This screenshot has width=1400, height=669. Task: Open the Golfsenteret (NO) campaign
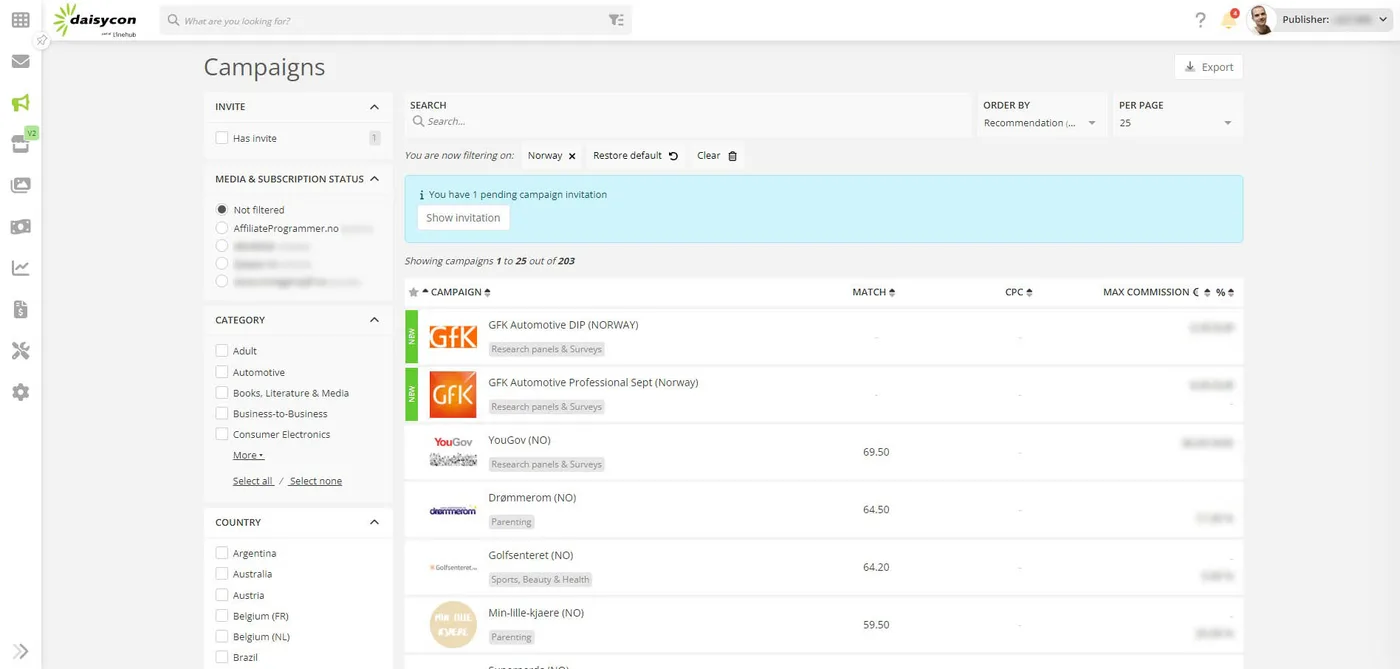tap(530, 555)
